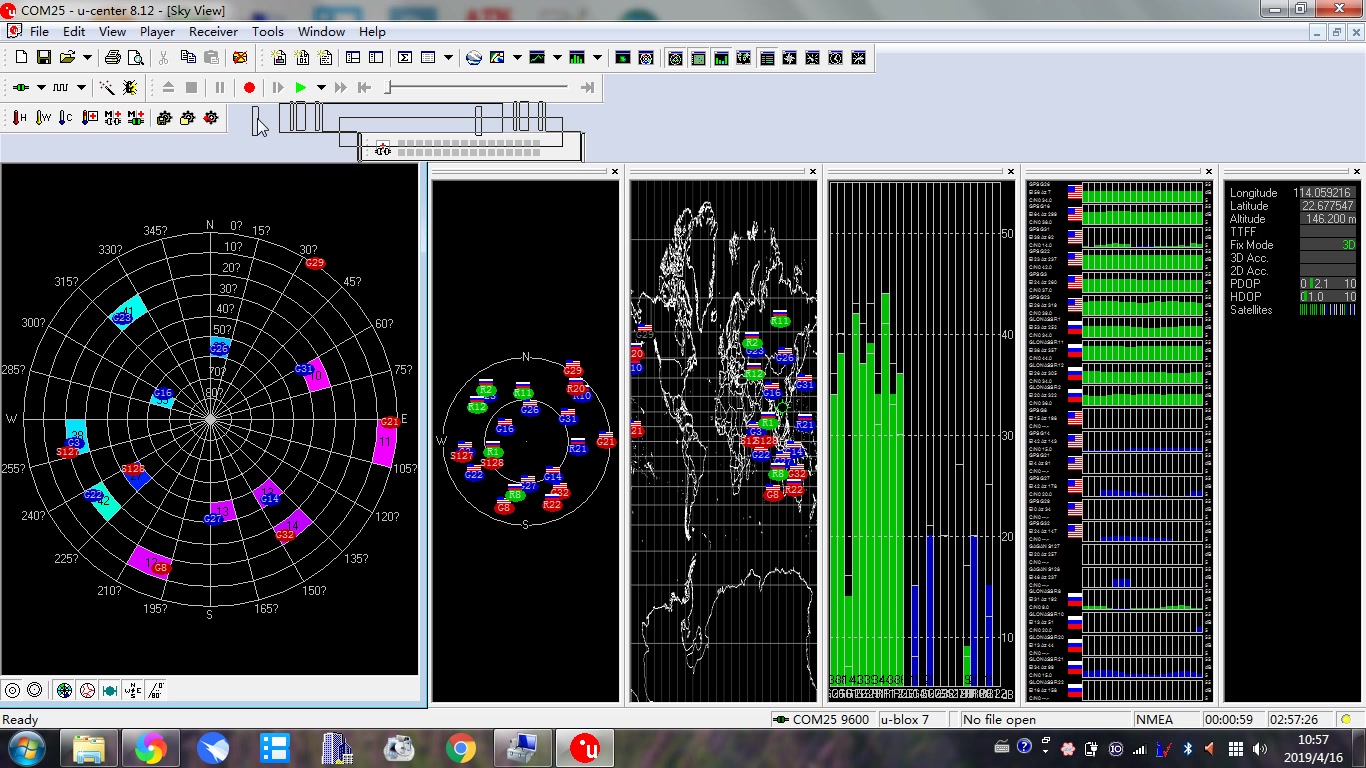Click the Fast Forward player button

tap(341, 88)
